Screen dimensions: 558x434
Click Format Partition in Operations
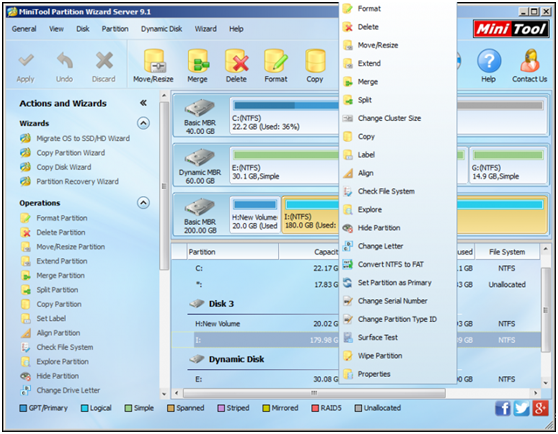pyautogui.click(x=54, y=218)
